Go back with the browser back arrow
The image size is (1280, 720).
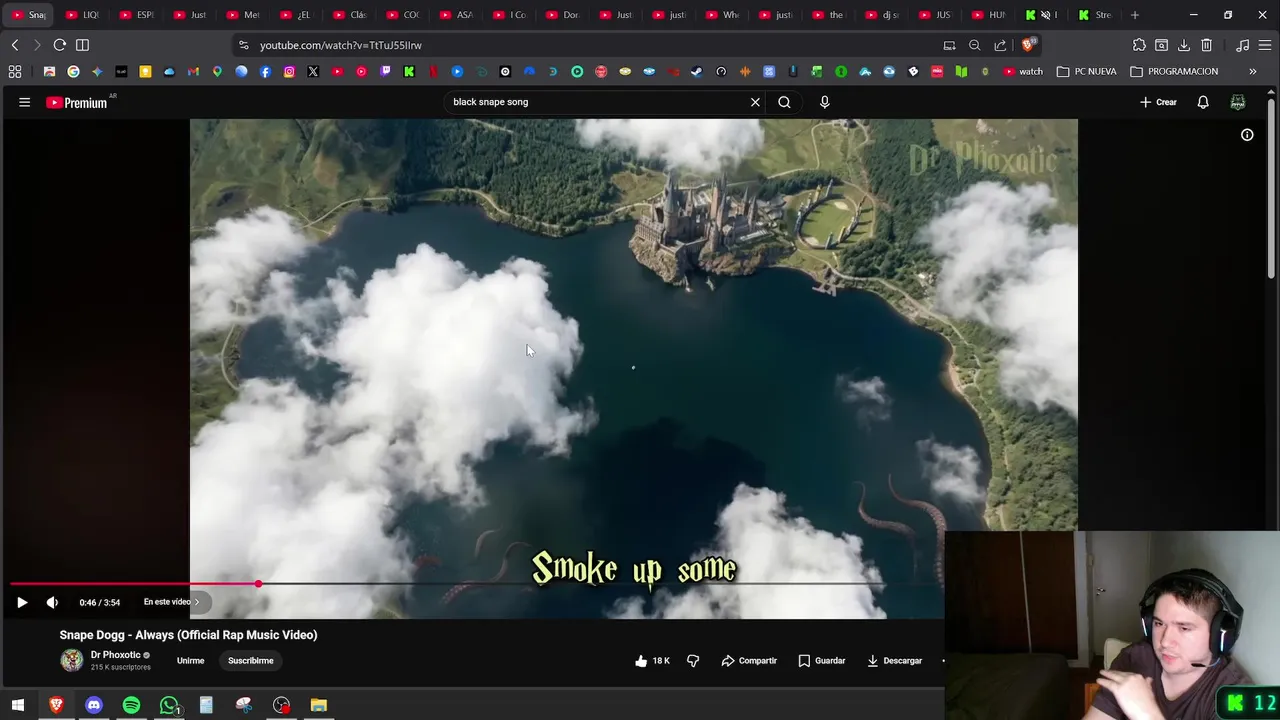coord(15,45)
